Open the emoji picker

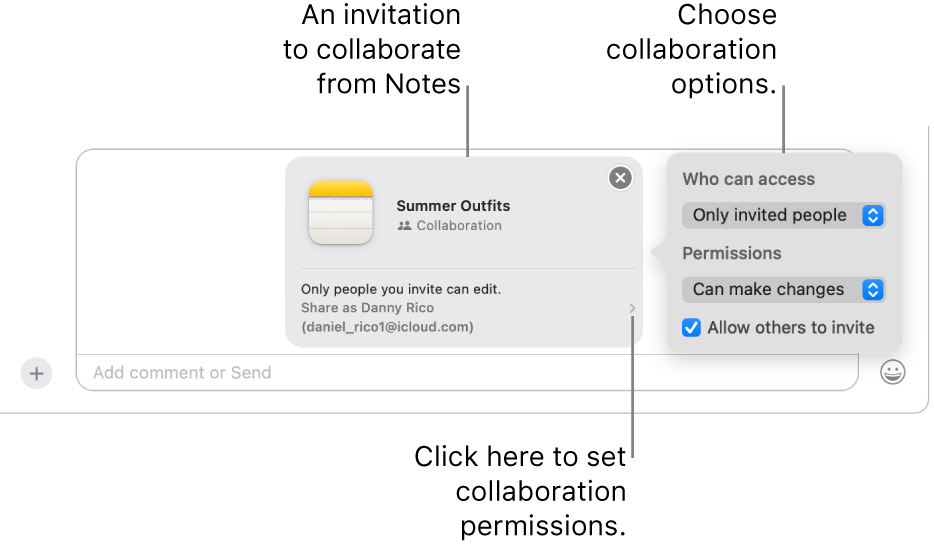click(x=893, y=373)
